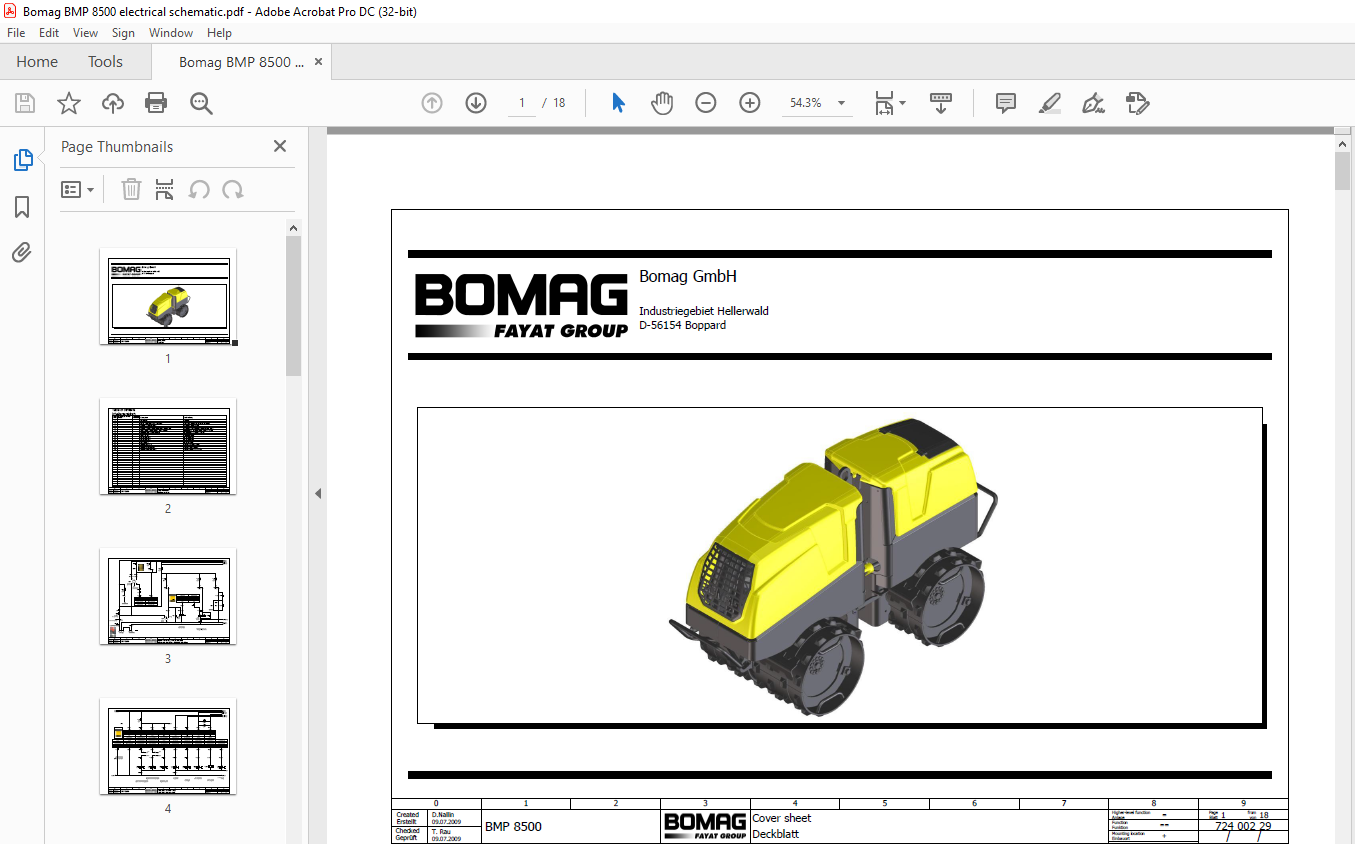Click the "724 002 29" drawing number
Viewport: 1355px width, 844px height.
coord(1243,827)
